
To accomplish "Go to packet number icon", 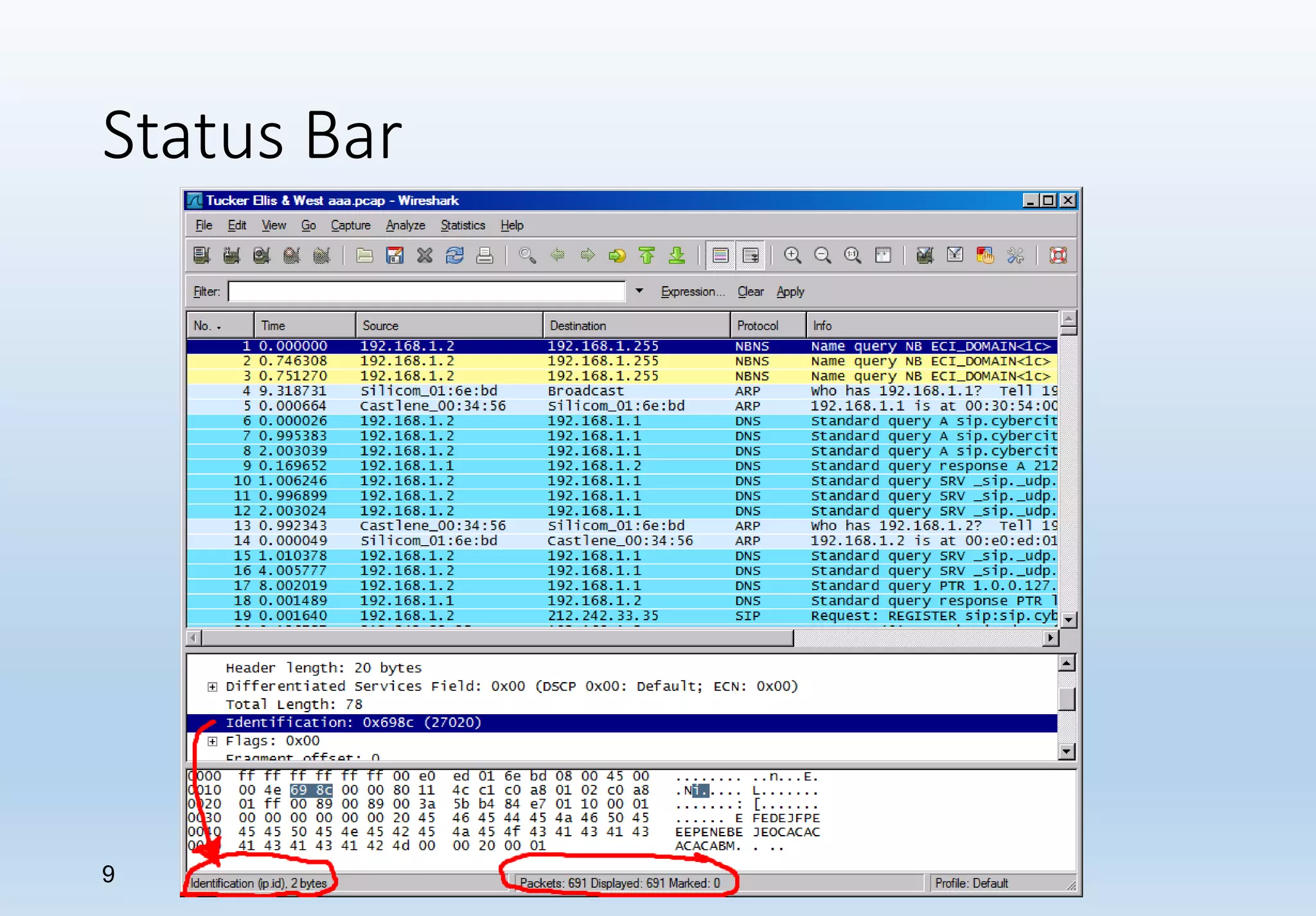I will click(x=618, y=255).
